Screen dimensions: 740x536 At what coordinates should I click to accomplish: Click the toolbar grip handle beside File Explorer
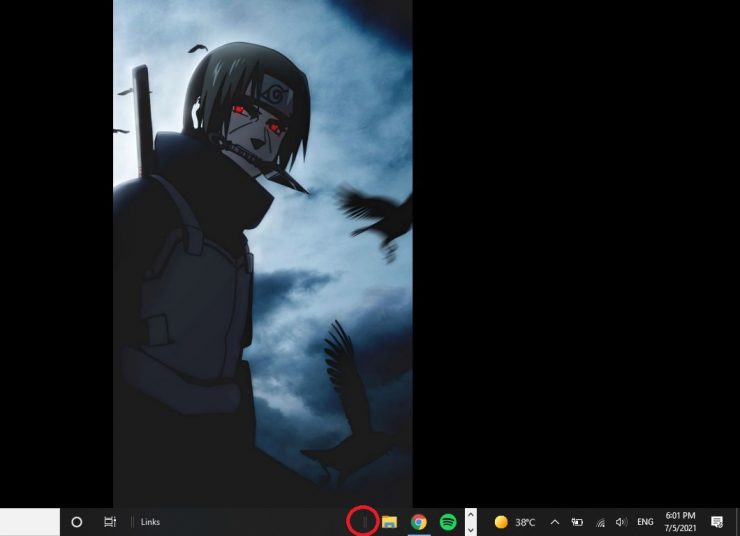pyautogui.click(x=364, y=522)
